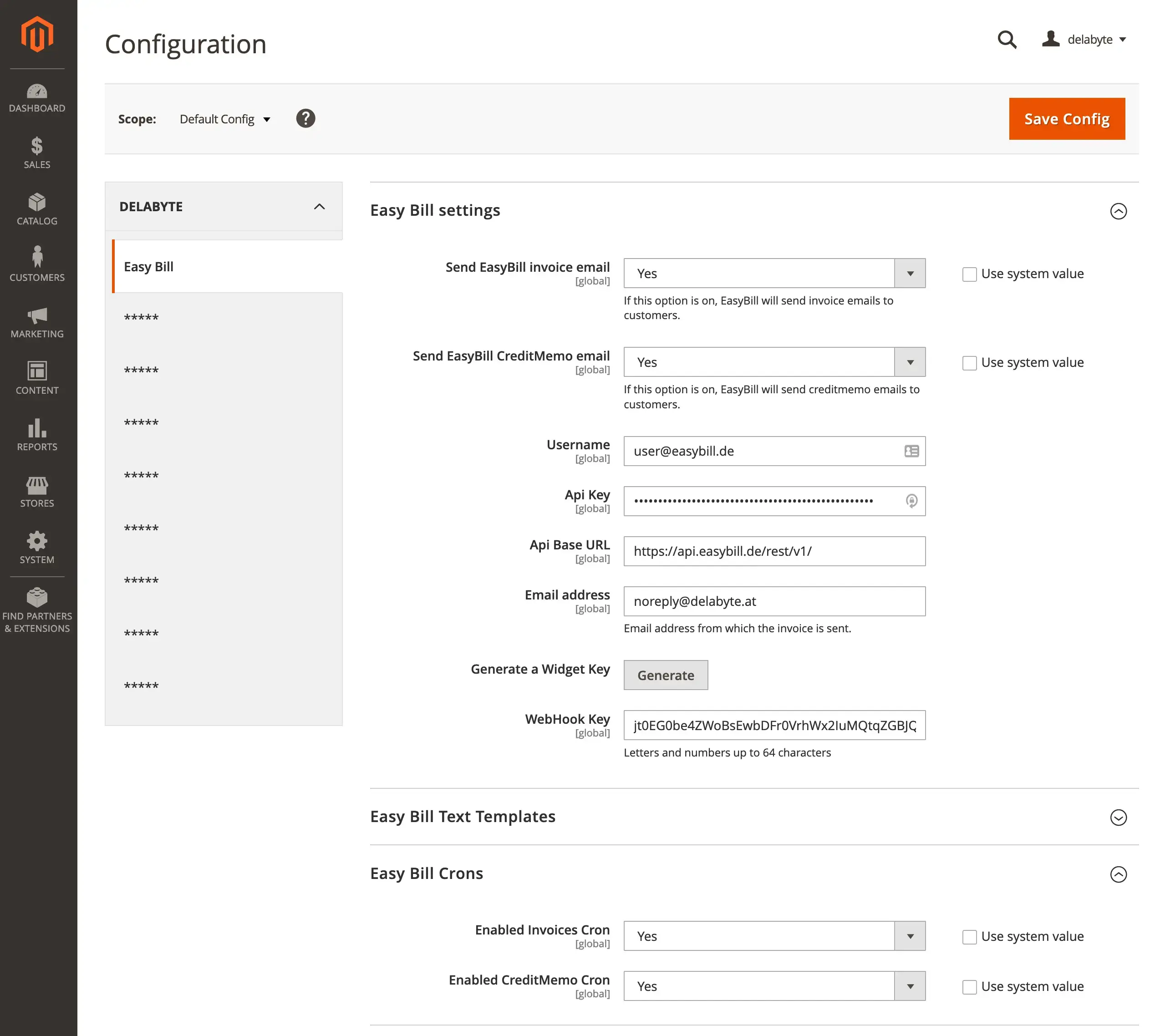The height and width of the screenshot is (1036, 1150).
Task: Click the contact card icon in Username field
Action: (x=911, y=451)
